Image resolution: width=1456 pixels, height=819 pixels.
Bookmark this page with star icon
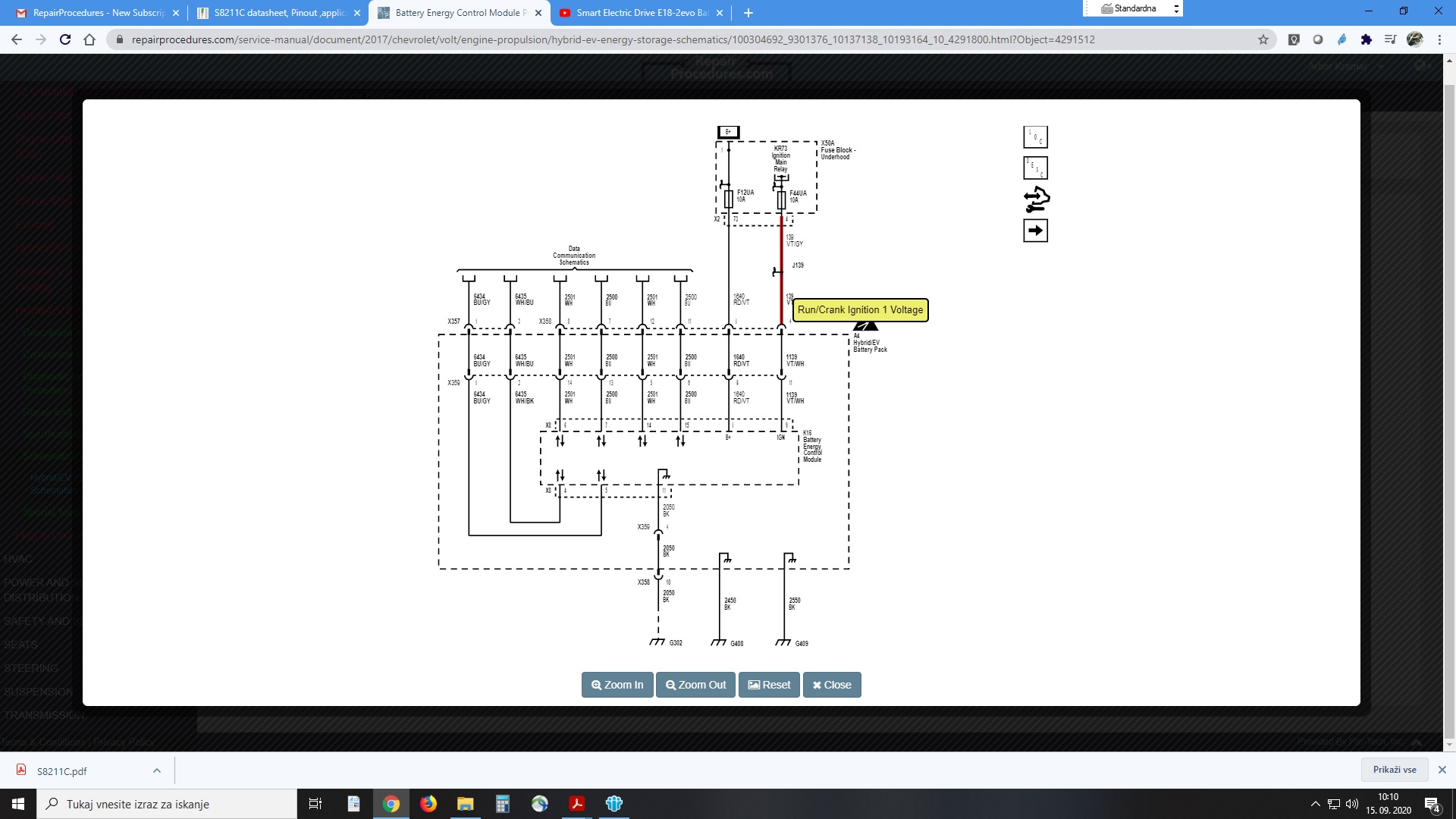tap(1263, 39)
